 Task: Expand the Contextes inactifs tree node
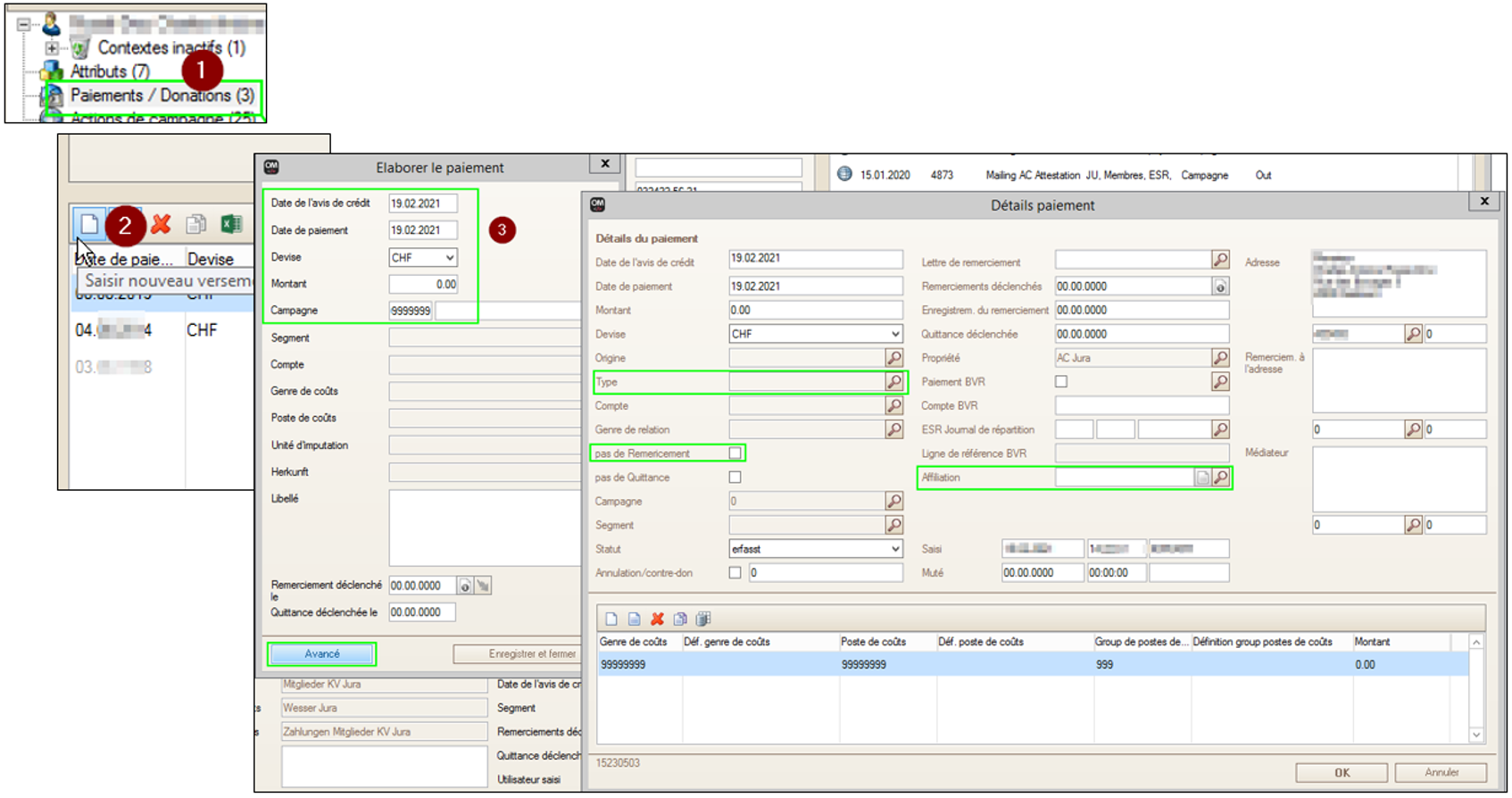(x=52, y=48)
